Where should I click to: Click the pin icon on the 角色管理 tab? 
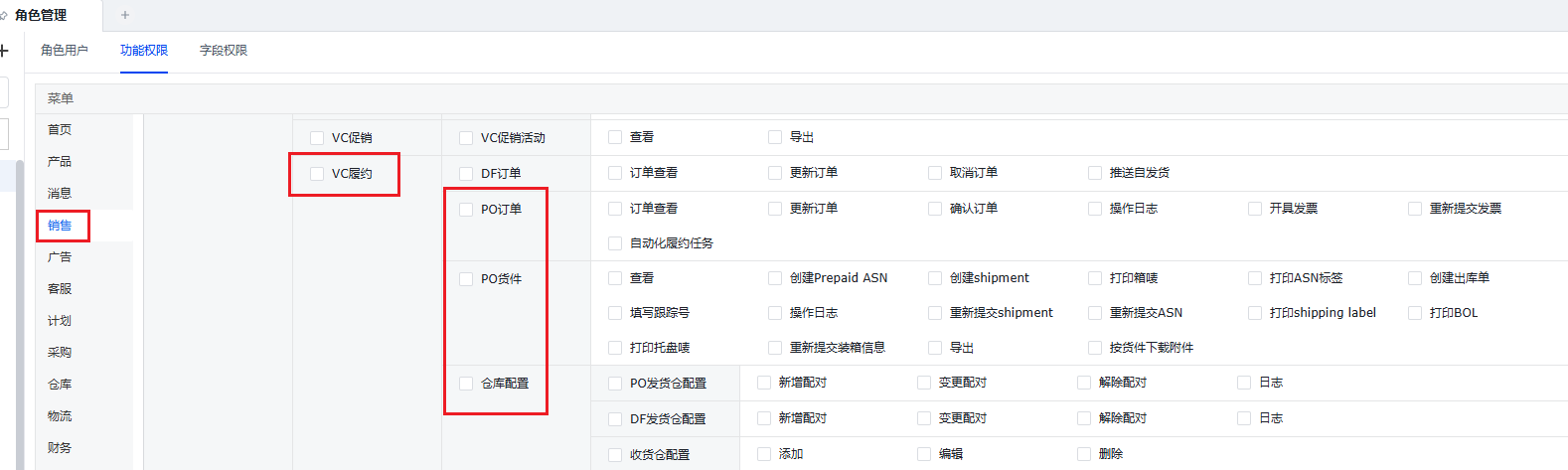tap(4, 15)
